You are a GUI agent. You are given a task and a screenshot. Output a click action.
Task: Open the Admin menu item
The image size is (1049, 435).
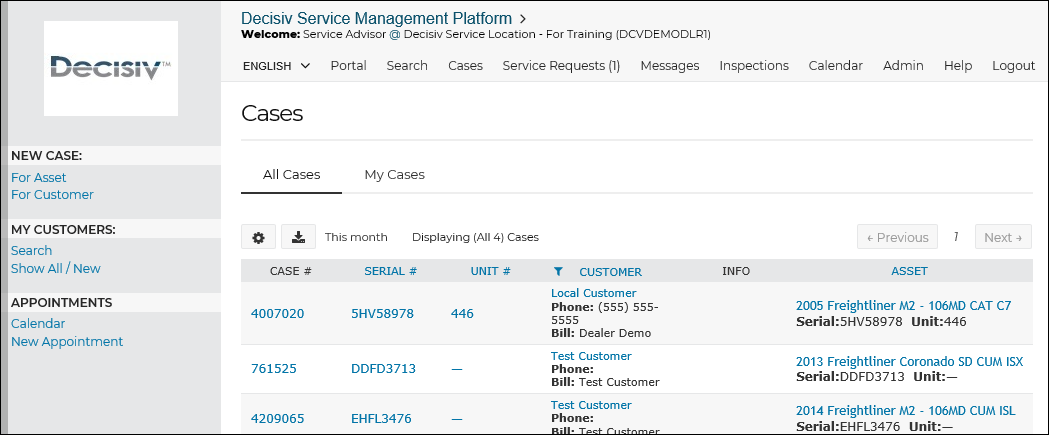tap(903, 66)
